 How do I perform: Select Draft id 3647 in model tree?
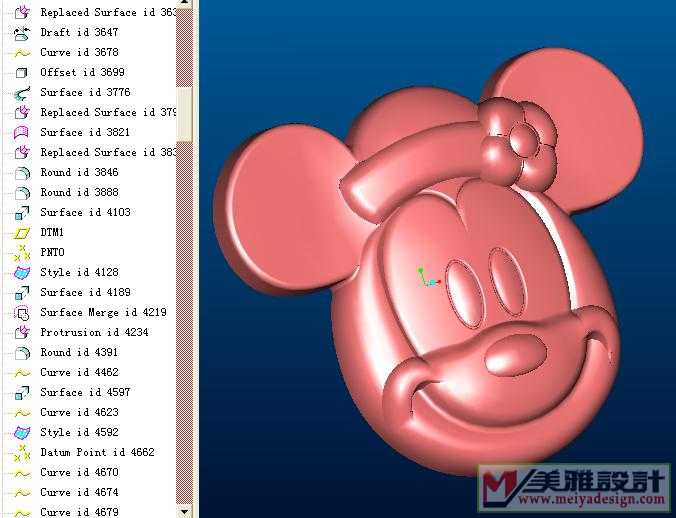tap(79, 33)
